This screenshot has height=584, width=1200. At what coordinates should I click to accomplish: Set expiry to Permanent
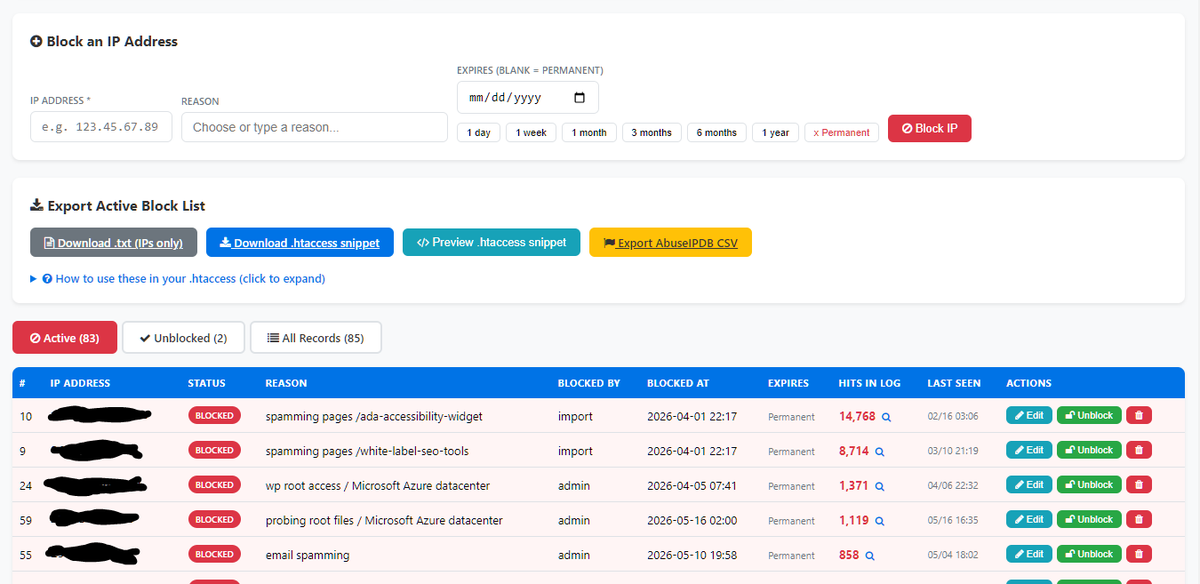[x=841, y=132]
